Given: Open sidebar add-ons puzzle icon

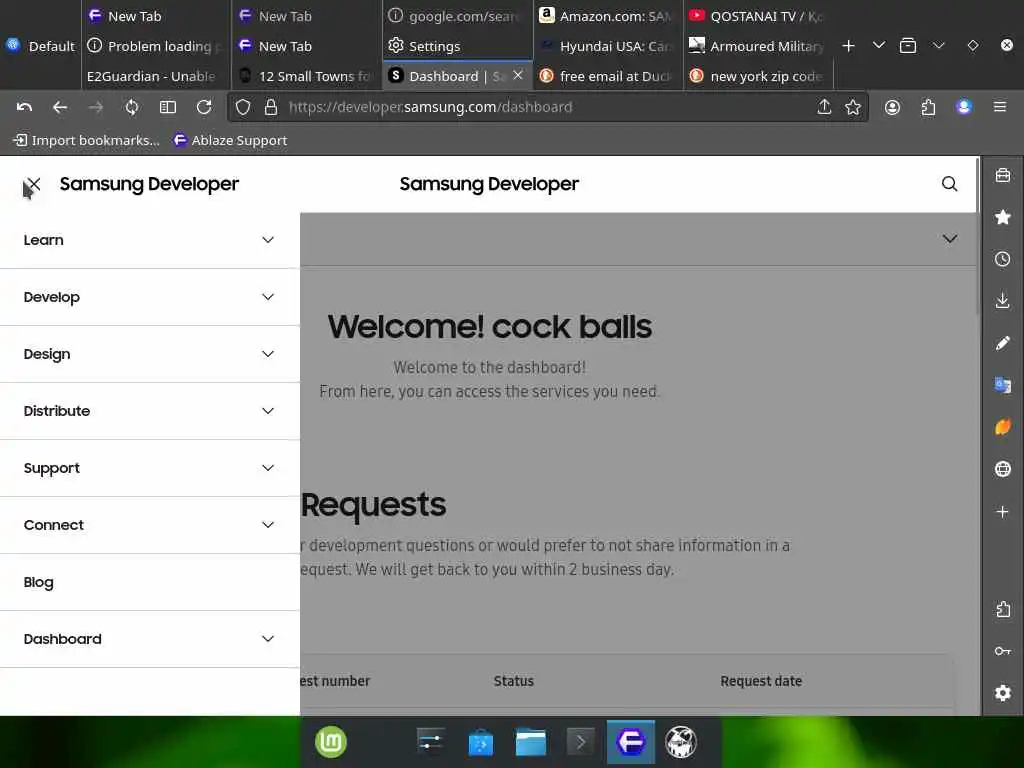Looking at the screenshot, I should click(1003, 609).
